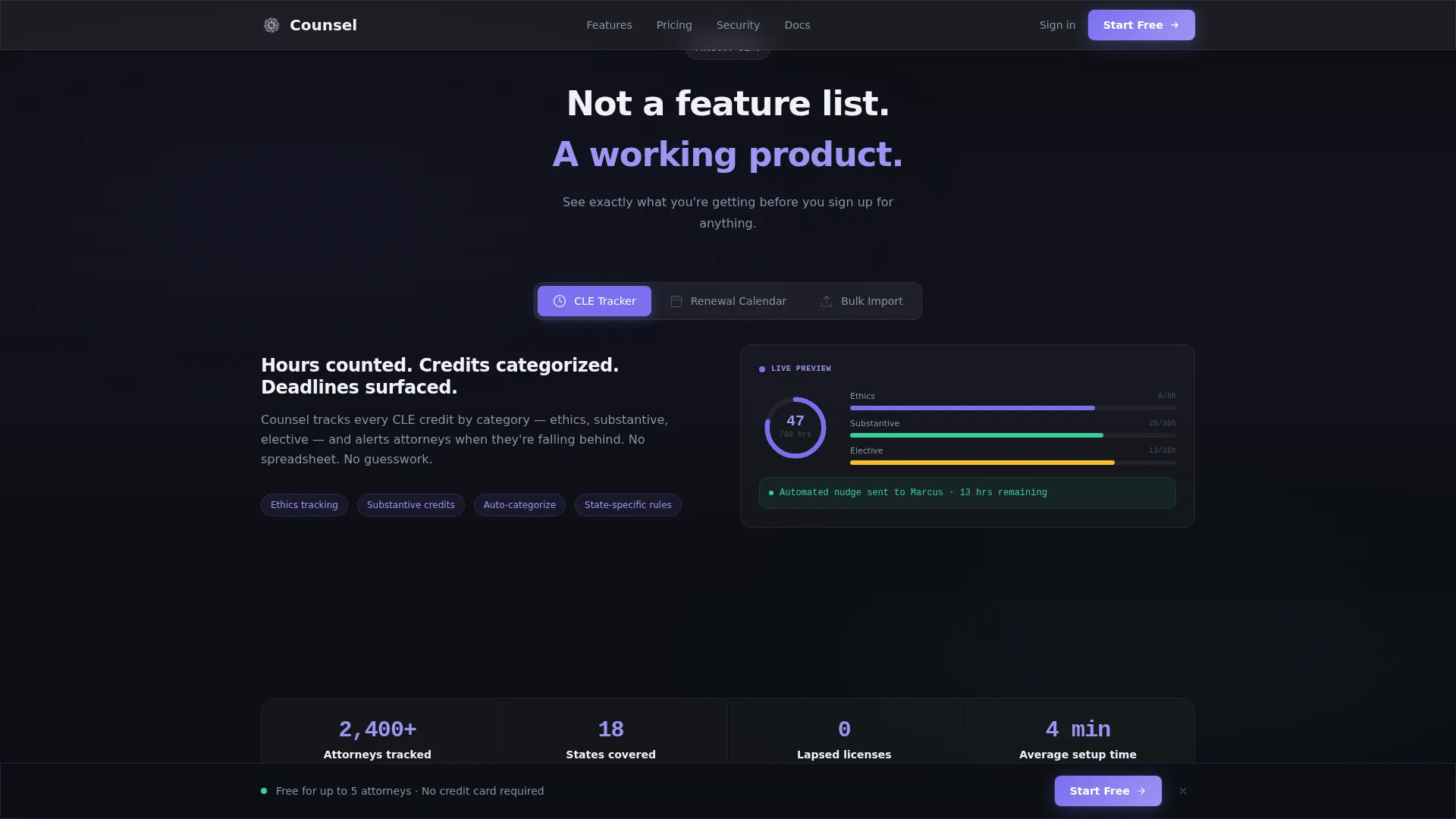Viewport: 1456px width, 819px height.
Task: Go to the Pricing page
Action: pyautogui.click(x=674, y=25)
